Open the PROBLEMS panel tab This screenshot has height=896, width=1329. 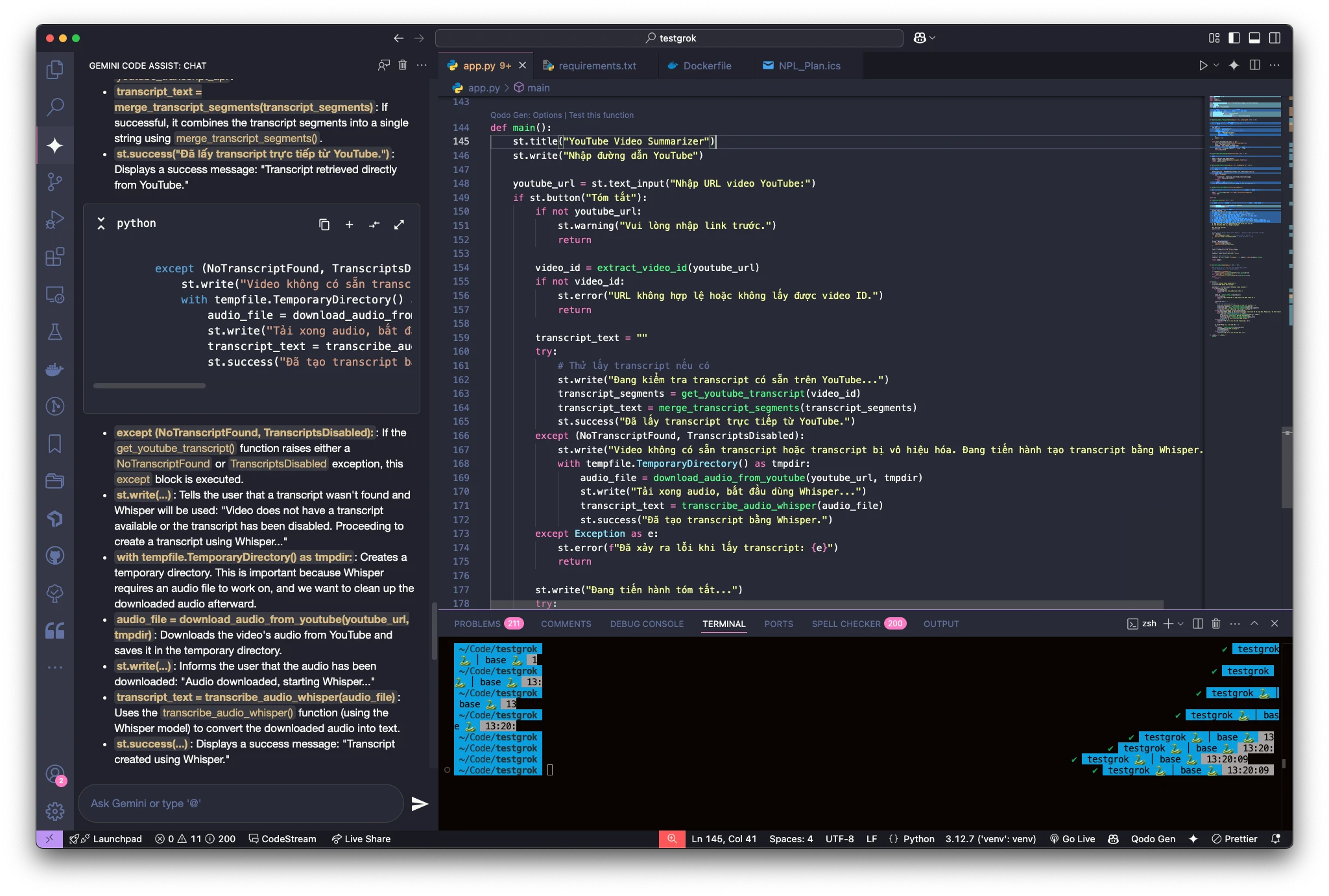[x=488, y=624]
